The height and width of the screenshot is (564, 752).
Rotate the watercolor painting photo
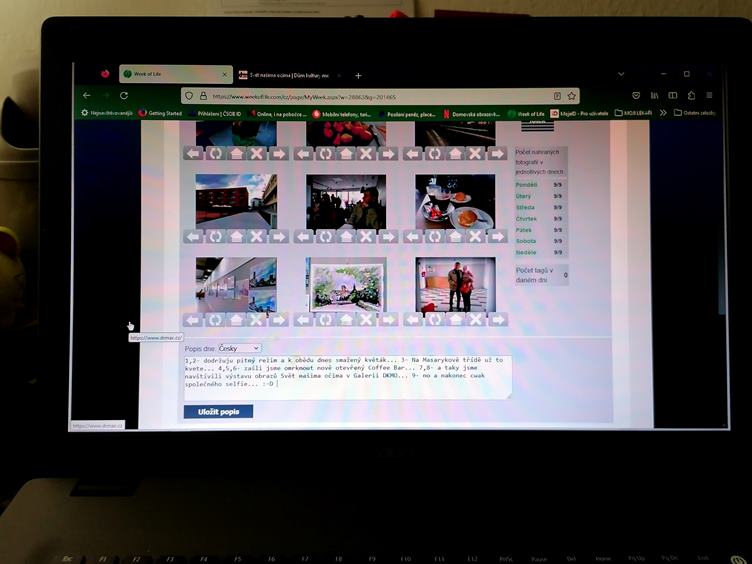(325, 320)
